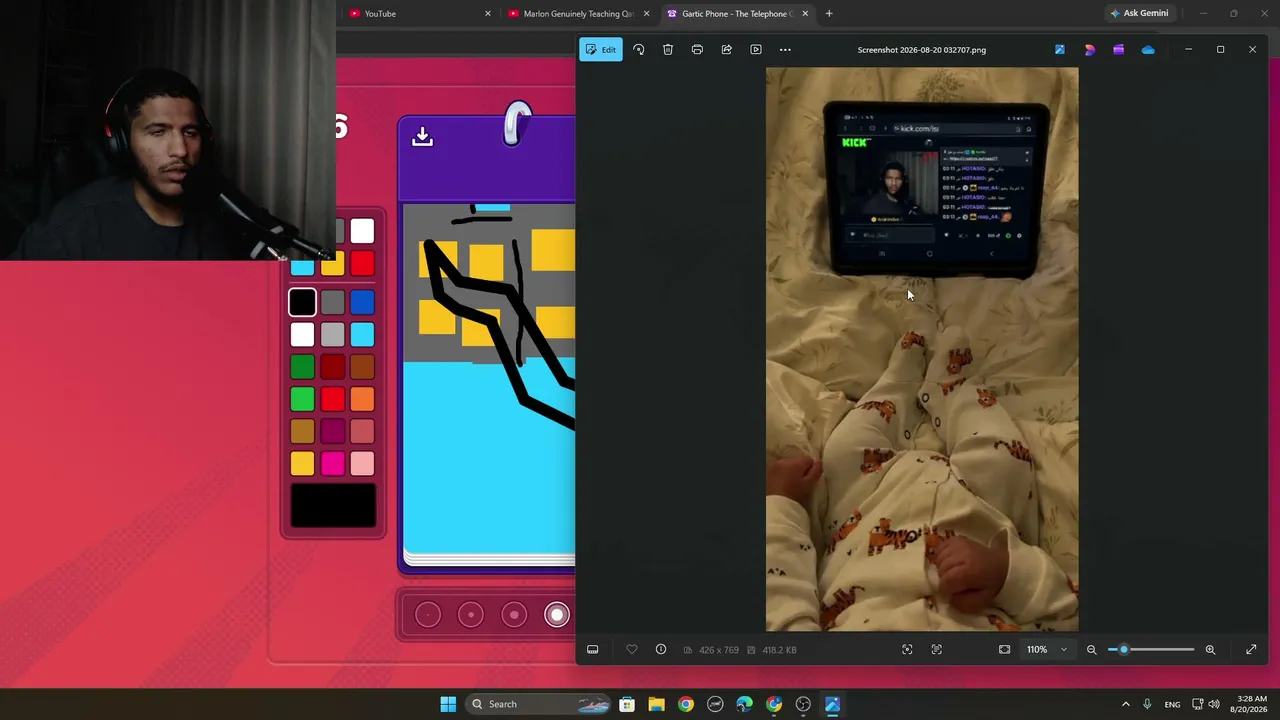Open the volume control in system tray
This screenshot has width=1280, height=720.
1214,704
